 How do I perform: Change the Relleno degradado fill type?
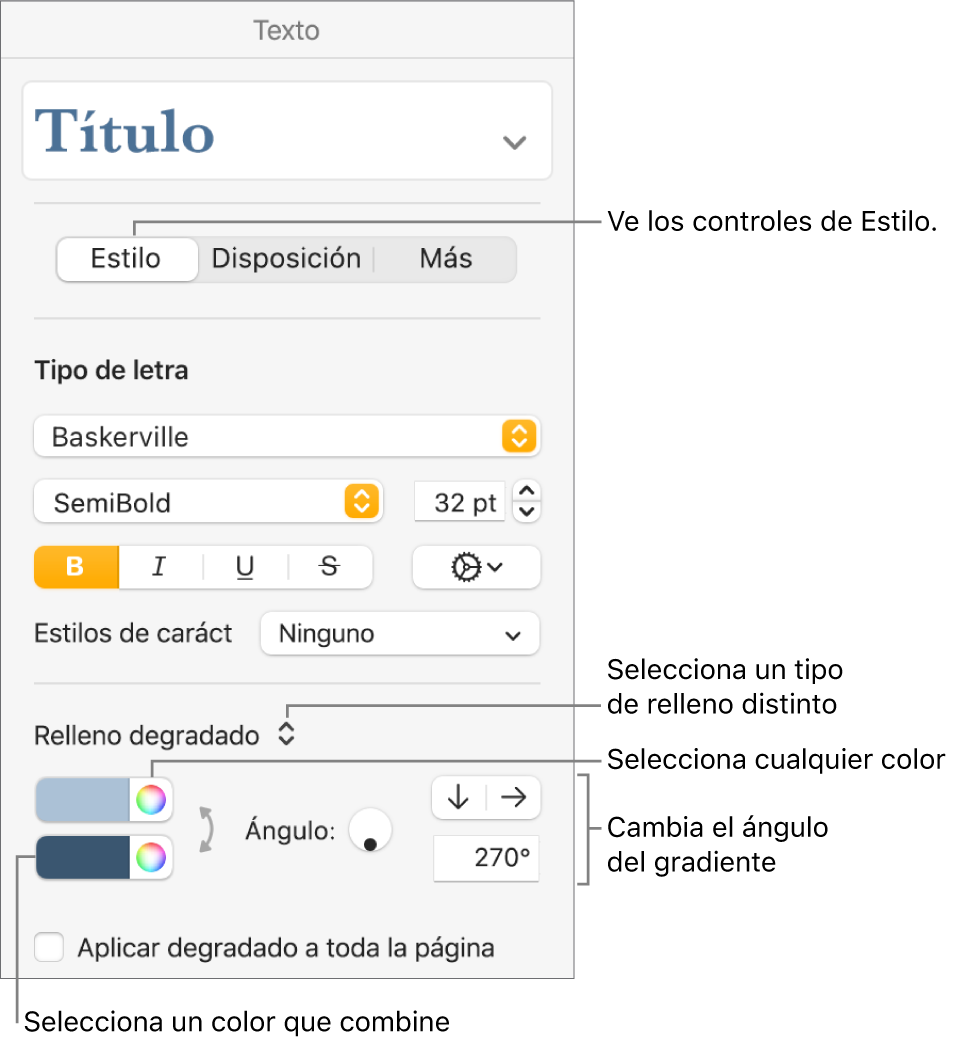tap(286, 736)
